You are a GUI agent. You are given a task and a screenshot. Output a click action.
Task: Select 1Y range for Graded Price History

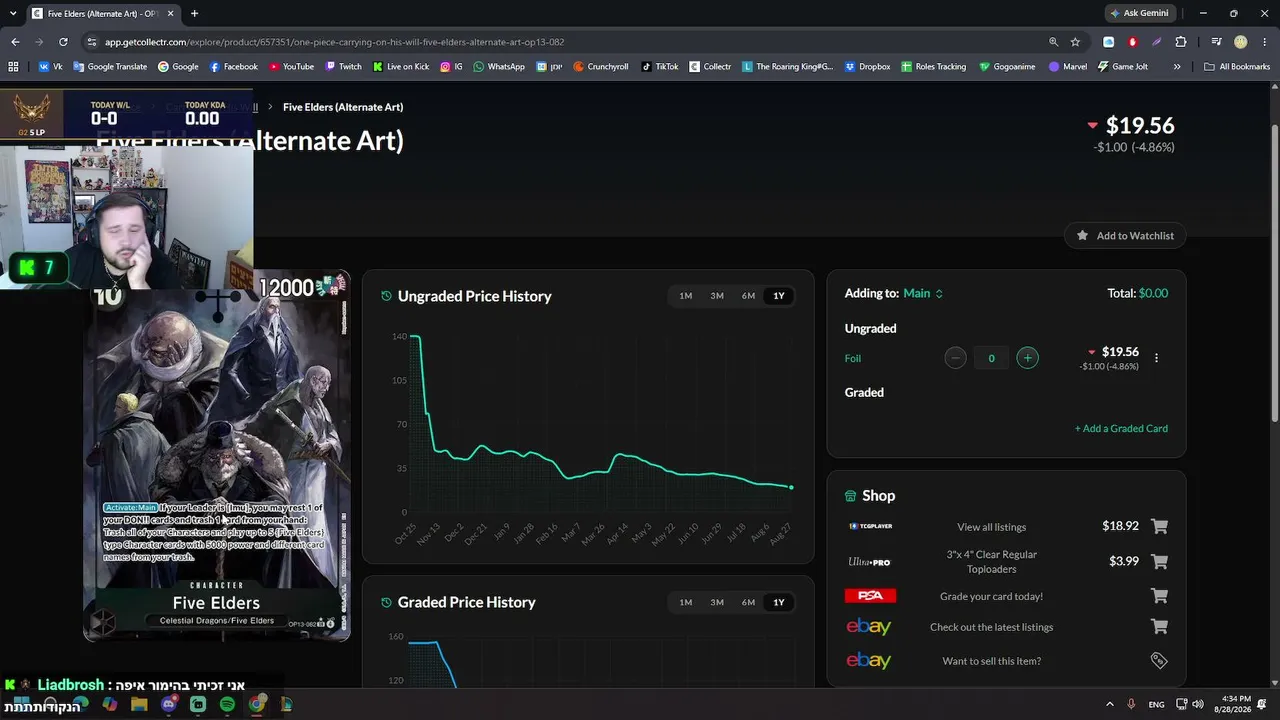(779, 602)
